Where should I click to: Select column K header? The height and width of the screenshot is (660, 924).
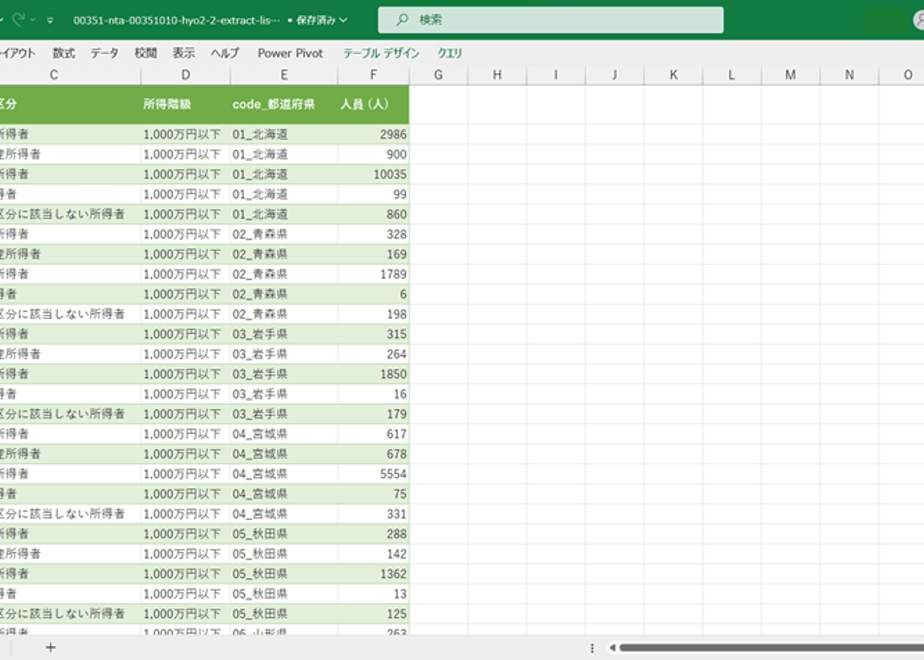[x=674, y=75]
